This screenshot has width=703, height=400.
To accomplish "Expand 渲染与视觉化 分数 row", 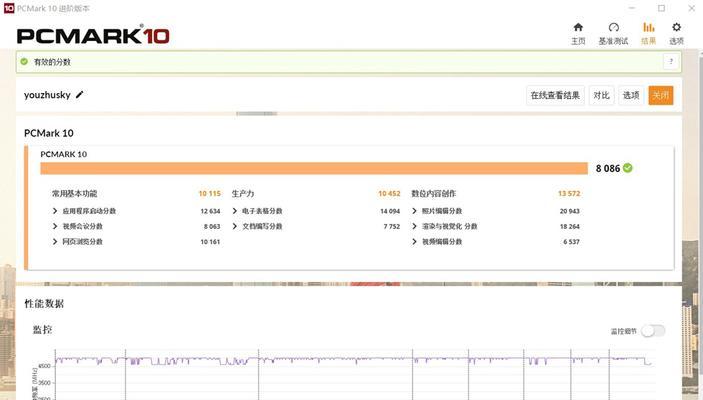I will click(414, 226).
